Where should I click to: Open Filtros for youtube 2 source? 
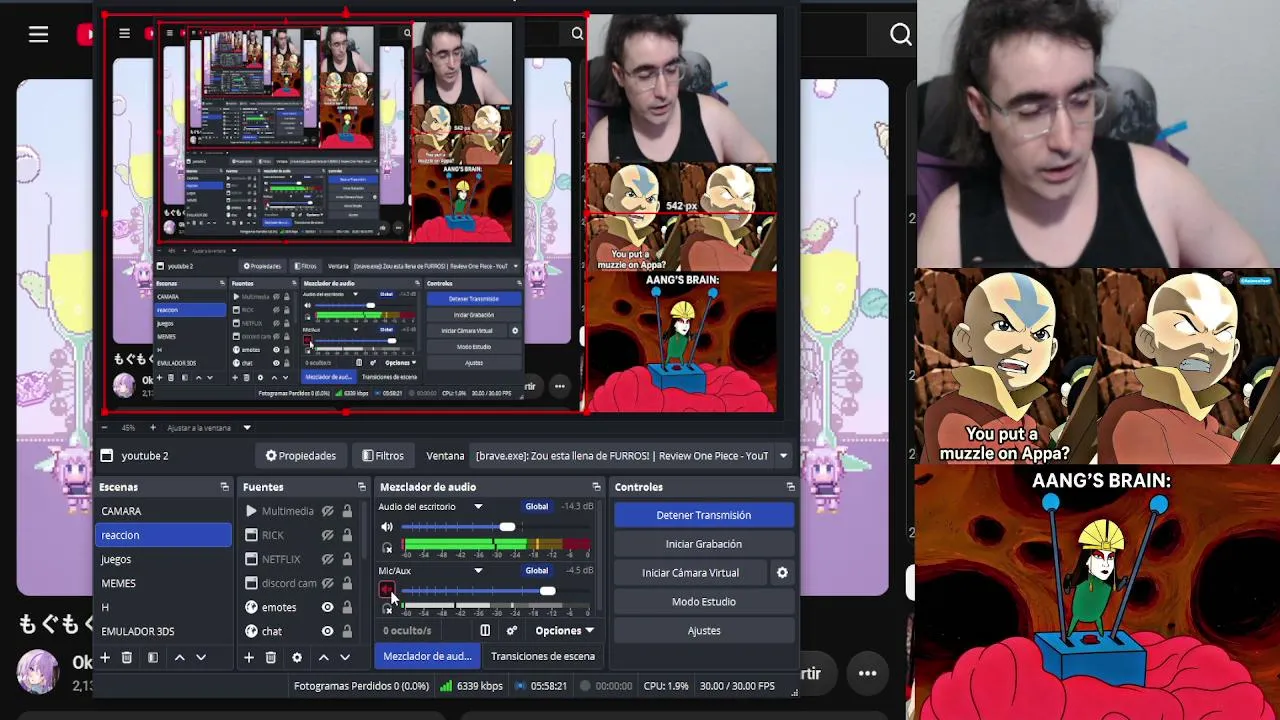click(x=383, y=456)
